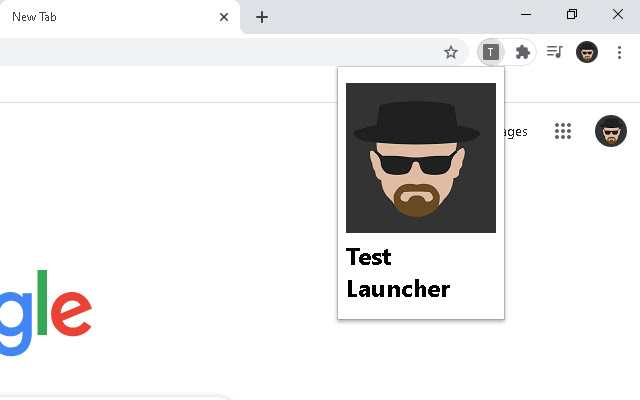Open a new tab with the plus button
The height and width of the screenshot is (400, 640).
point(262,17)
